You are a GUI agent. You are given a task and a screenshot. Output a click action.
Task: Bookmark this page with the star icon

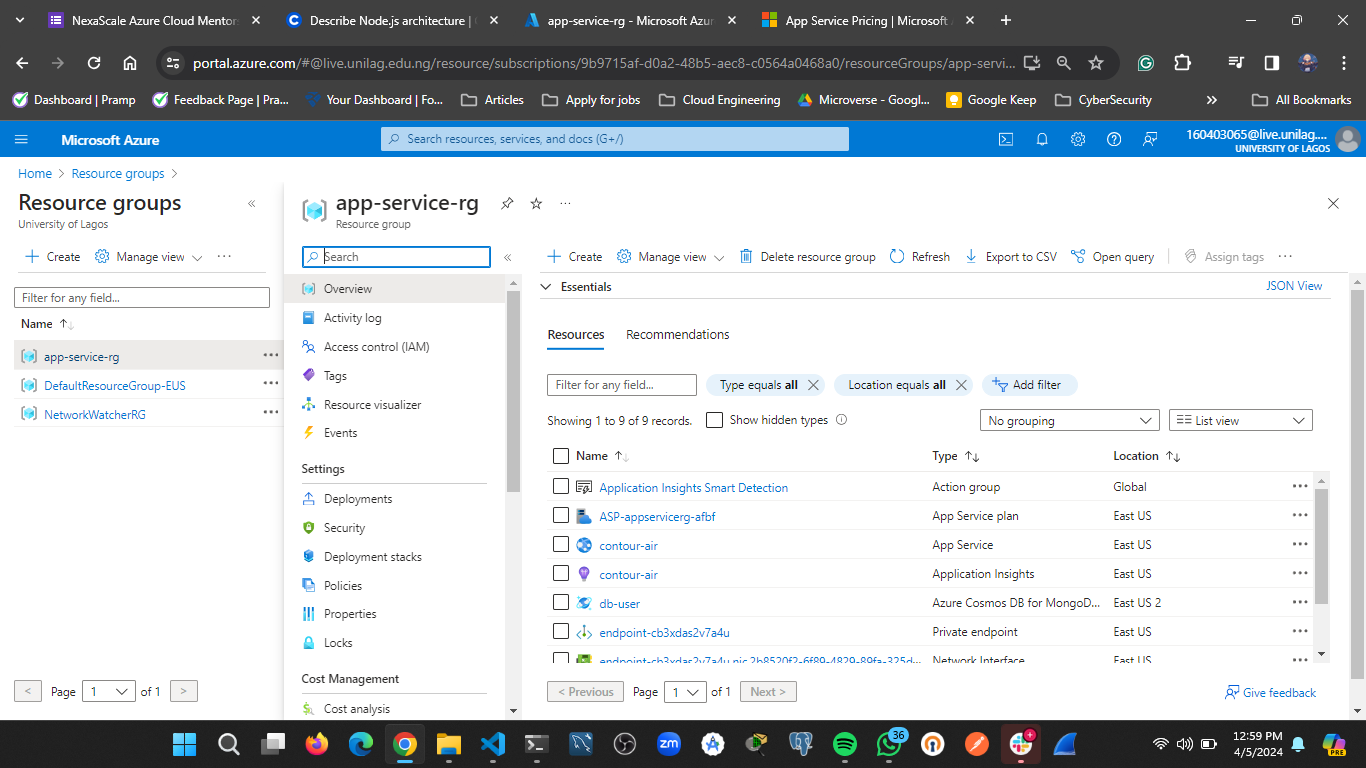pyautogui.click(x=1096, y=63)
